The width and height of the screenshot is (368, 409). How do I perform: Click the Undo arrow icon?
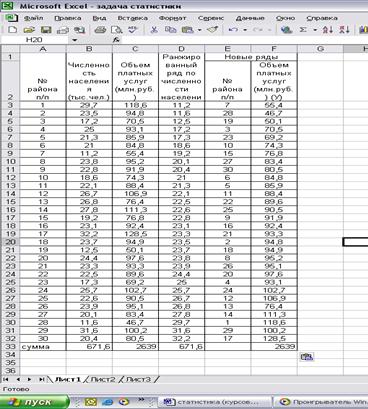coord(233,30)
